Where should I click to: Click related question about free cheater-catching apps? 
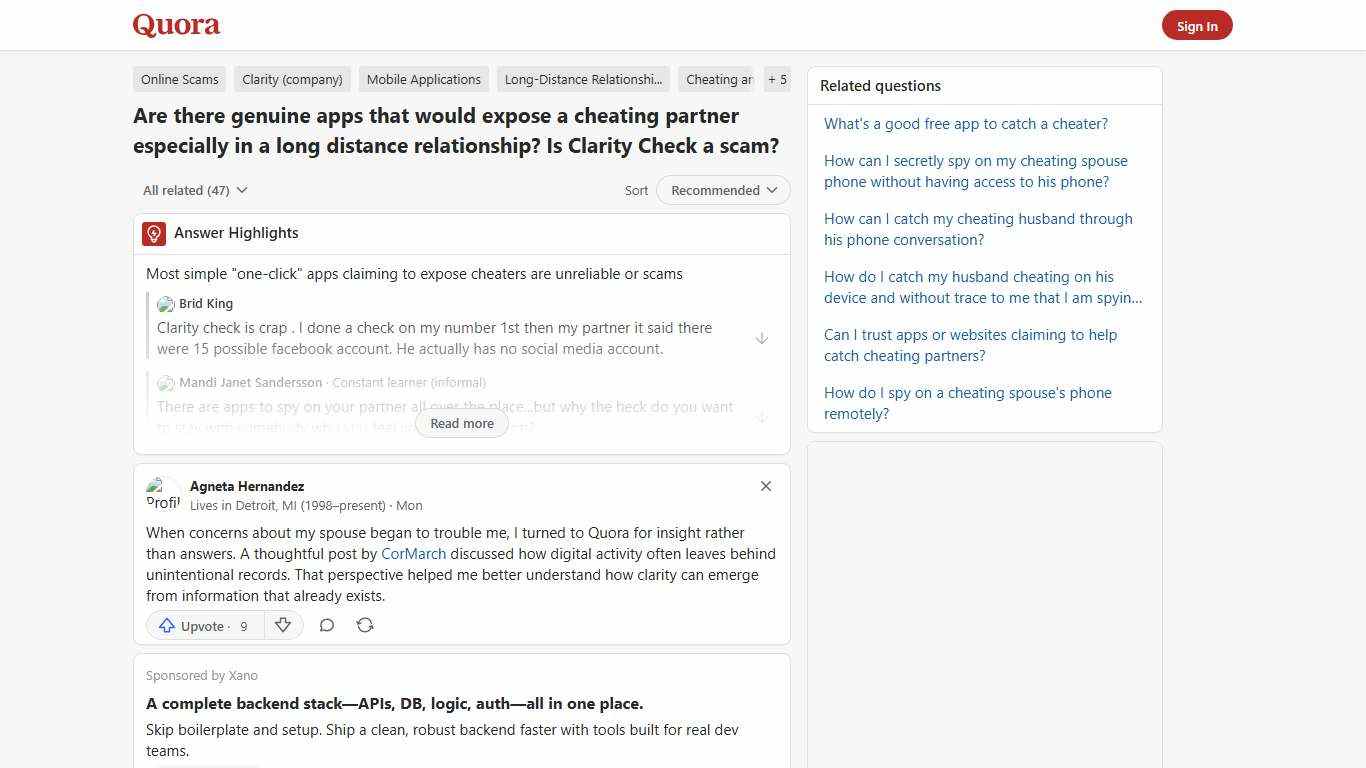(966, 123)
